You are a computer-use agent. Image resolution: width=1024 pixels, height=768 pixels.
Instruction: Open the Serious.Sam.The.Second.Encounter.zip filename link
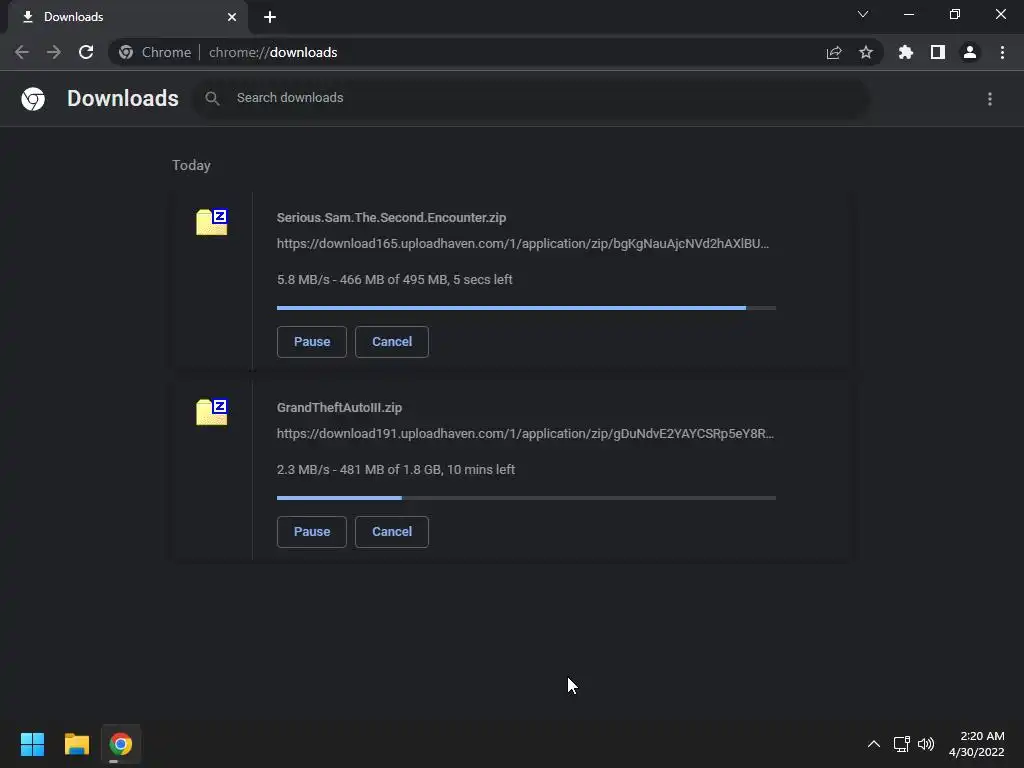coord(391,217)
